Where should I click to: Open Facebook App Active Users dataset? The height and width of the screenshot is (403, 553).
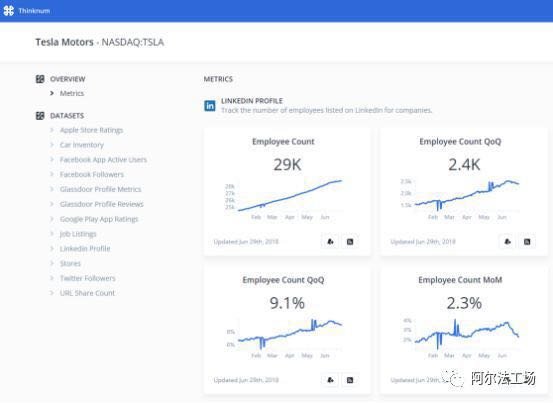pos(103,160)
